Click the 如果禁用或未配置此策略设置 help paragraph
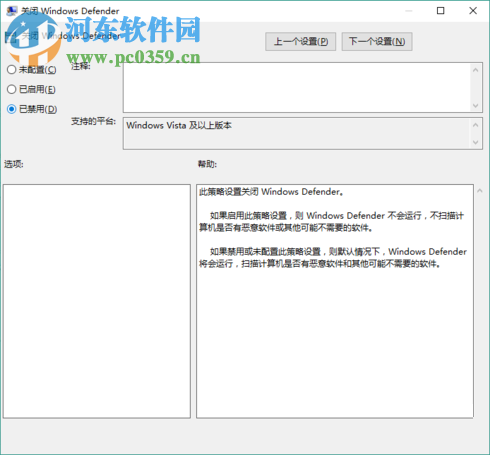 333,258
